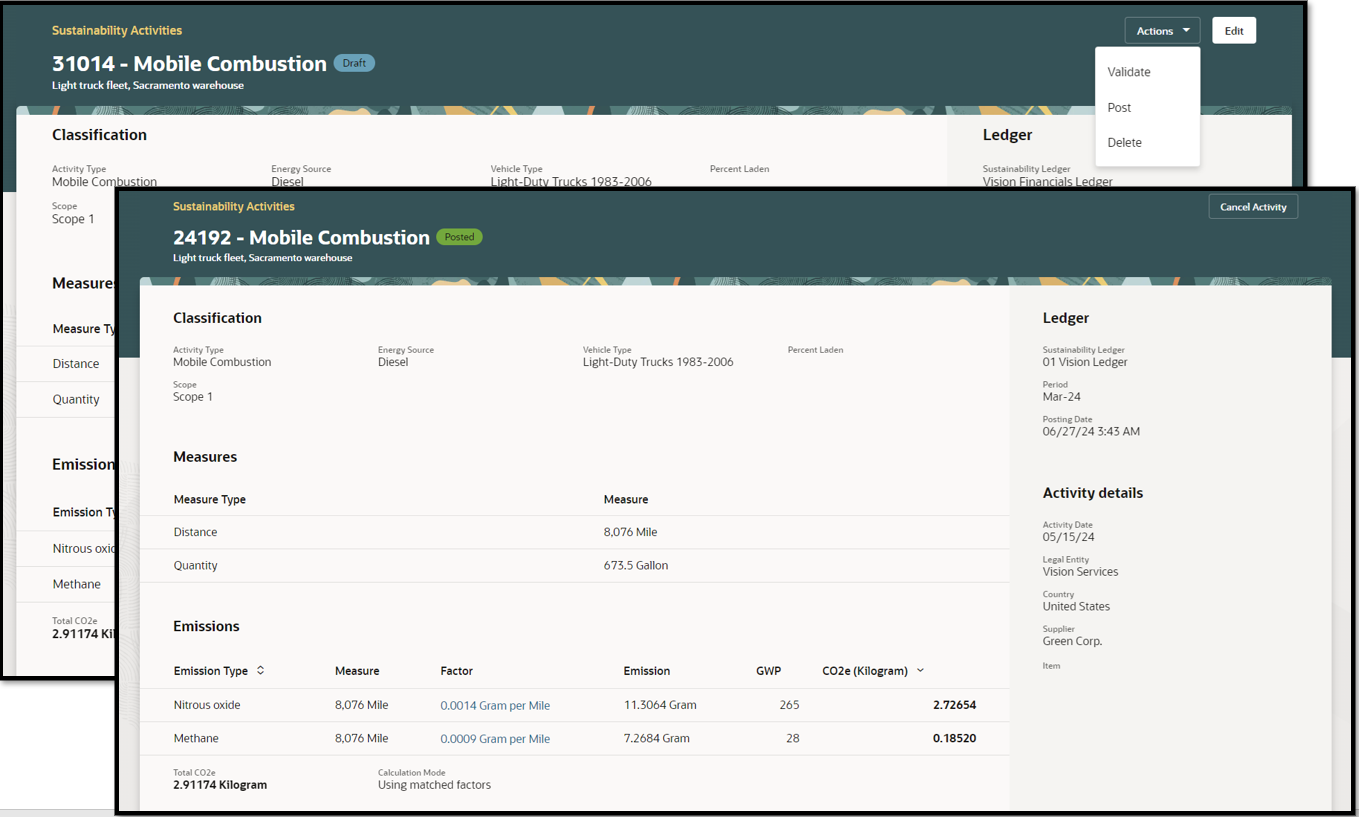
Task: Select the 7.2684 Gram emission value
Action: click(657, 738)
